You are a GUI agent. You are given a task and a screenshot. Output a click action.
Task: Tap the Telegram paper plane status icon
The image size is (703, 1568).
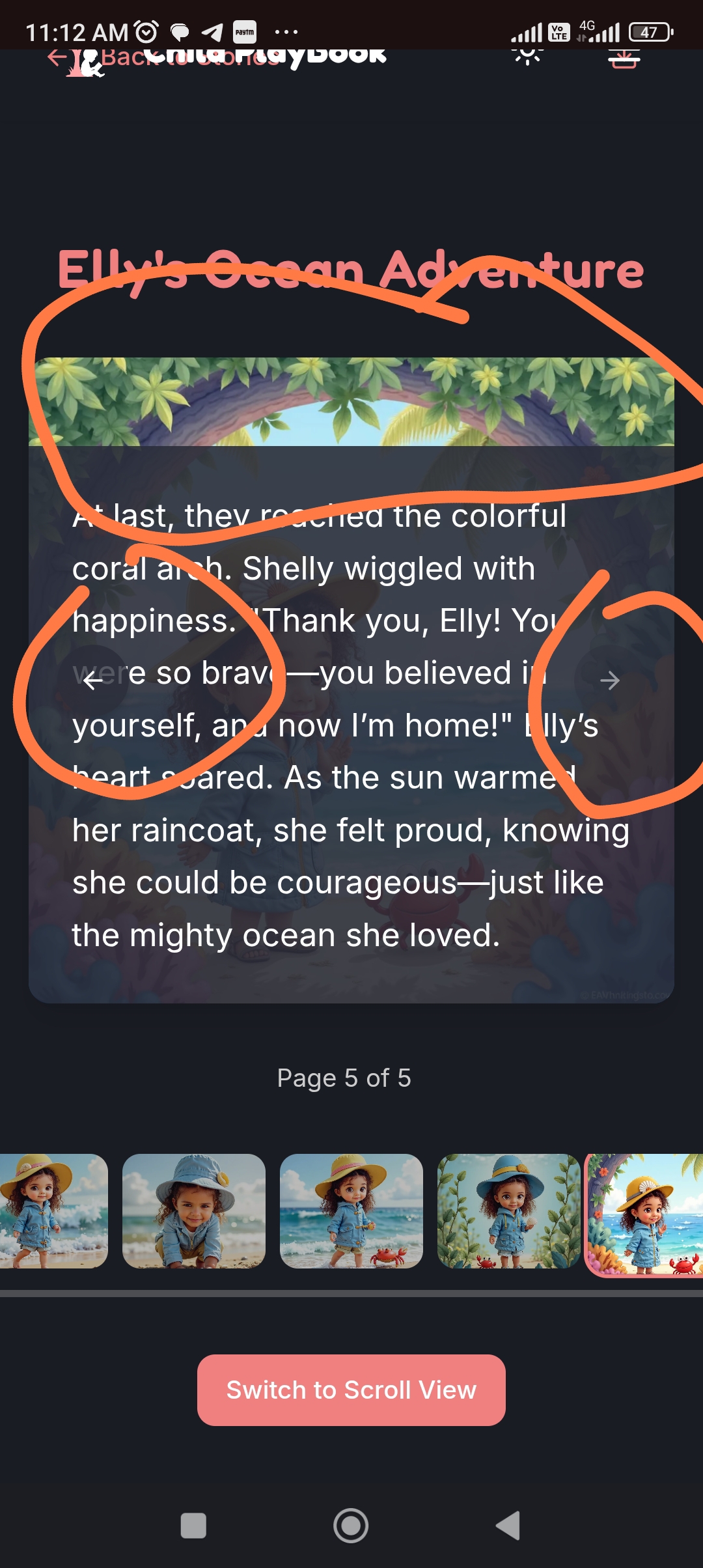(x=212, y=32)
